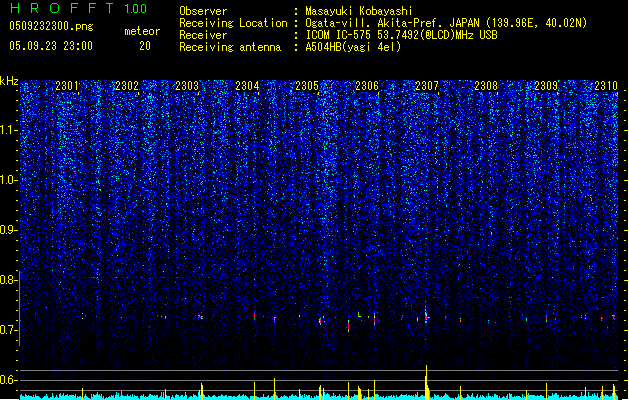
Task: Click the kHz axis unit label
Action: pyautogui.click(x=9, y=81)
